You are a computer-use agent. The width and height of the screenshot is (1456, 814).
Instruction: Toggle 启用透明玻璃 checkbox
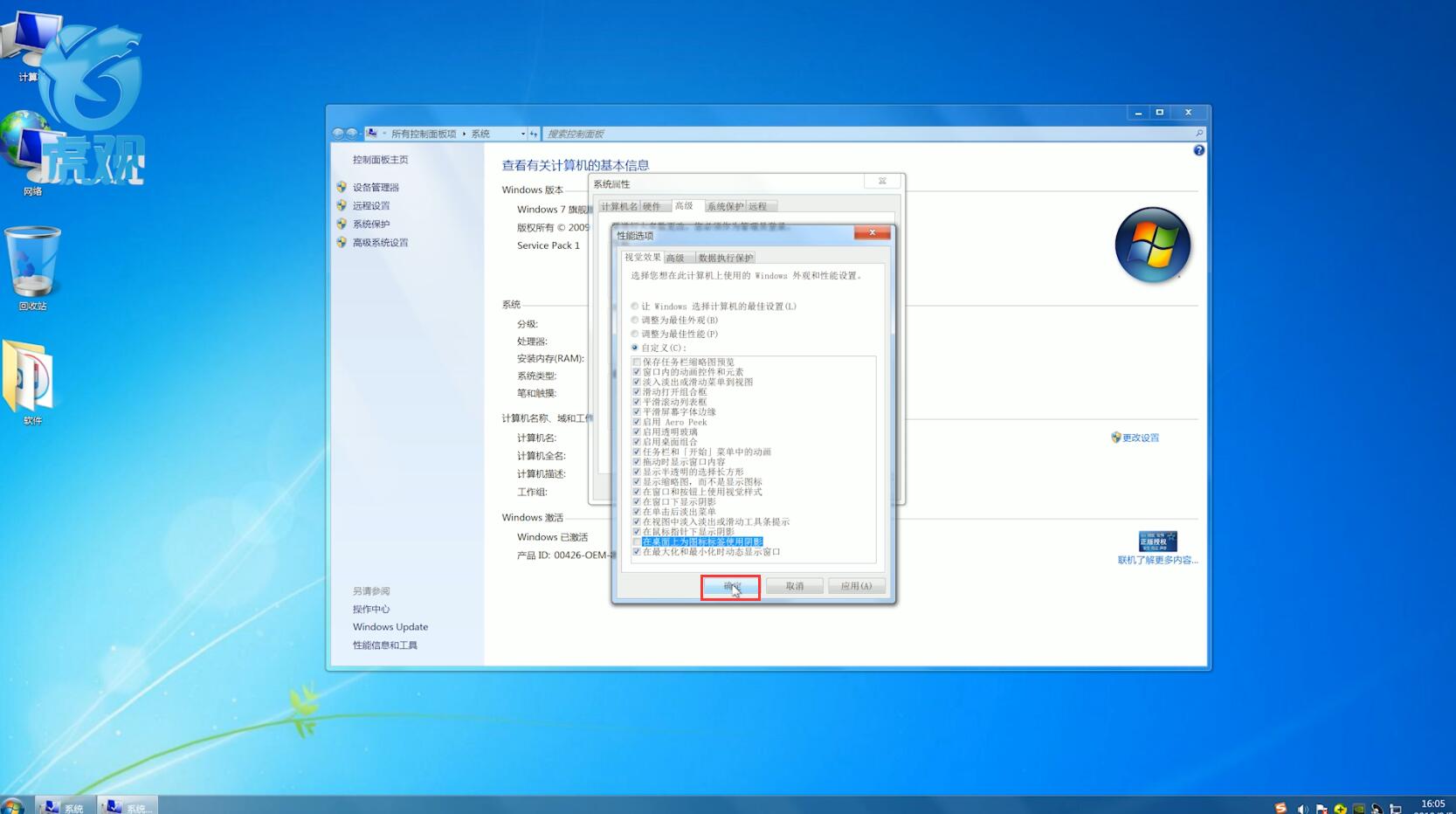tap(637, 432)
